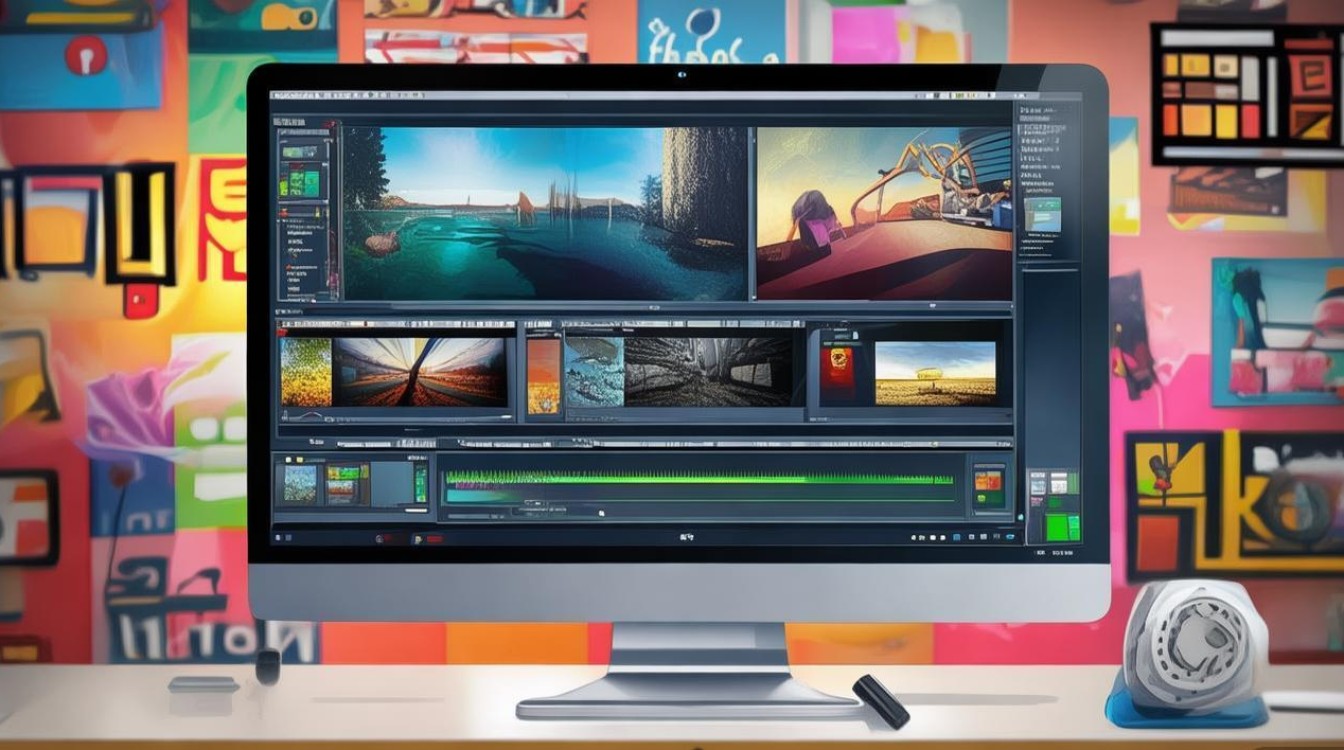
Task: Select the wheat field and sky clip
Action: pos(935,373)
